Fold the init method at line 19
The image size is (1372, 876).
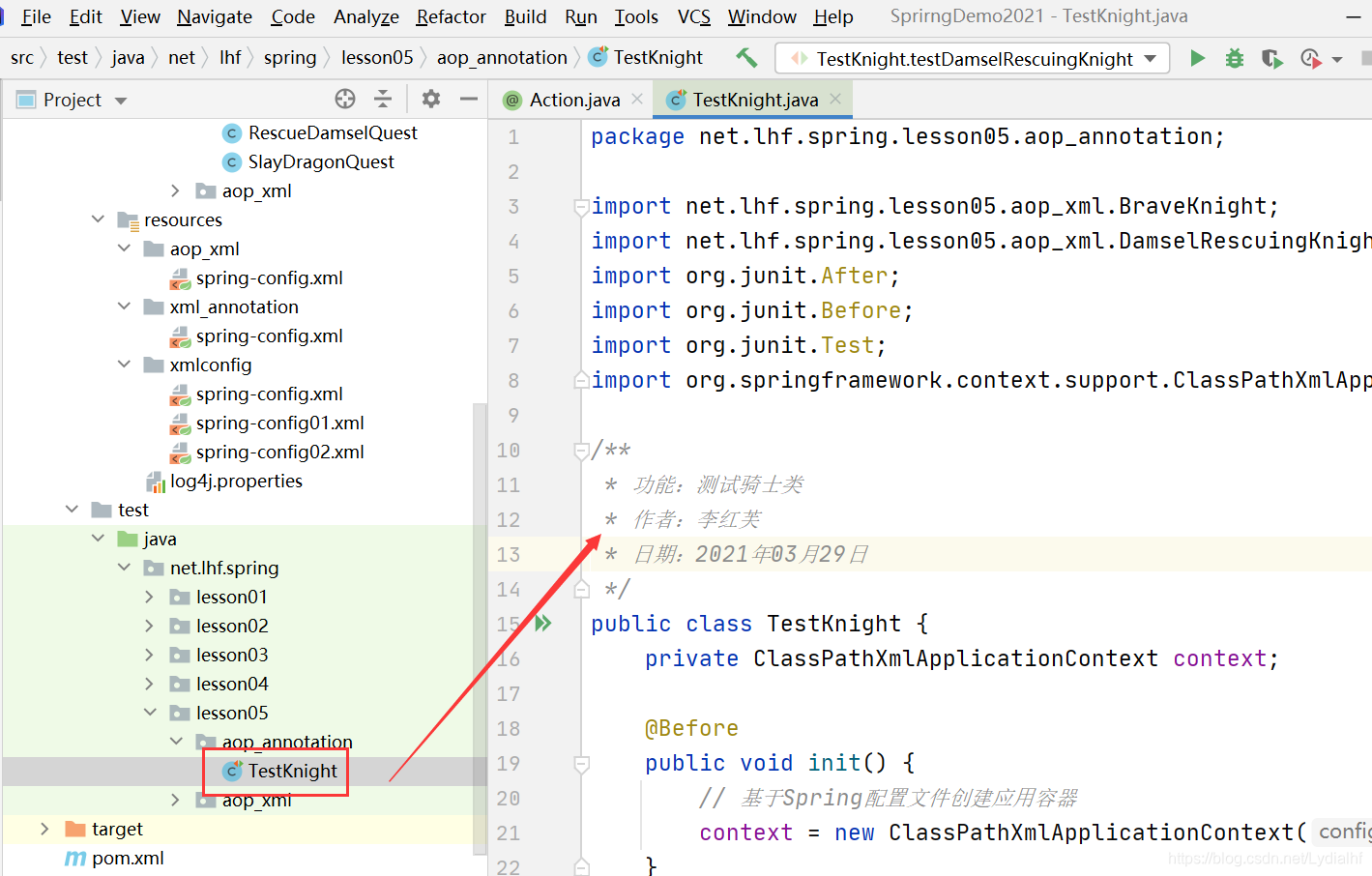click(x=581, y=763)
